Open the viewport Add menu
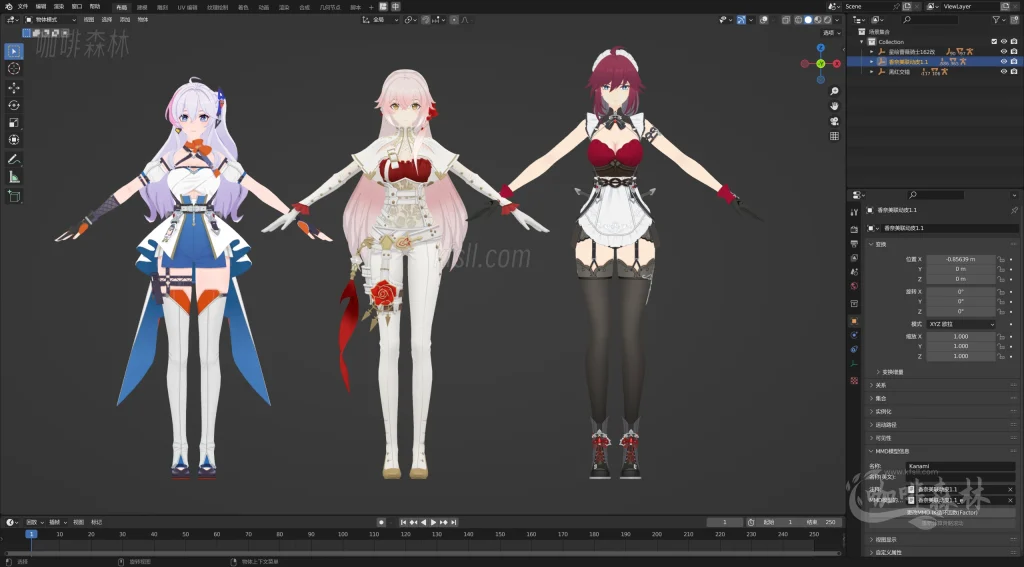 pyautogui.click(x=125, y=20)
